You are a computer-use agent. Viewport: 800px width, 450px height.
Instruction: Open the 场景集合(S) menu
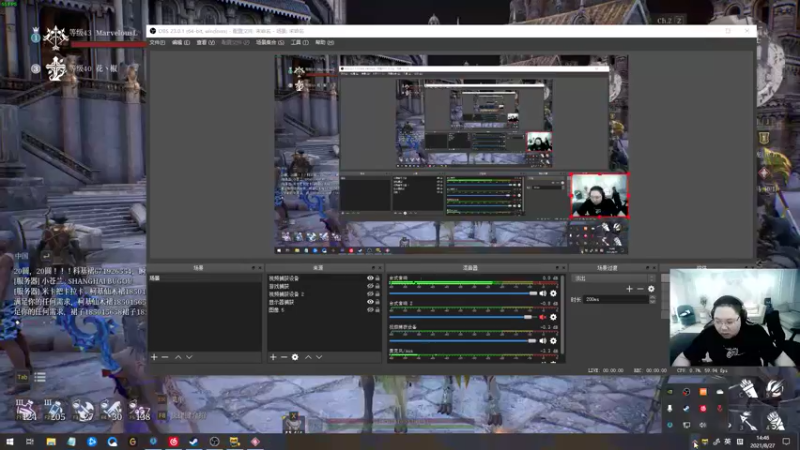pos(270,43)
